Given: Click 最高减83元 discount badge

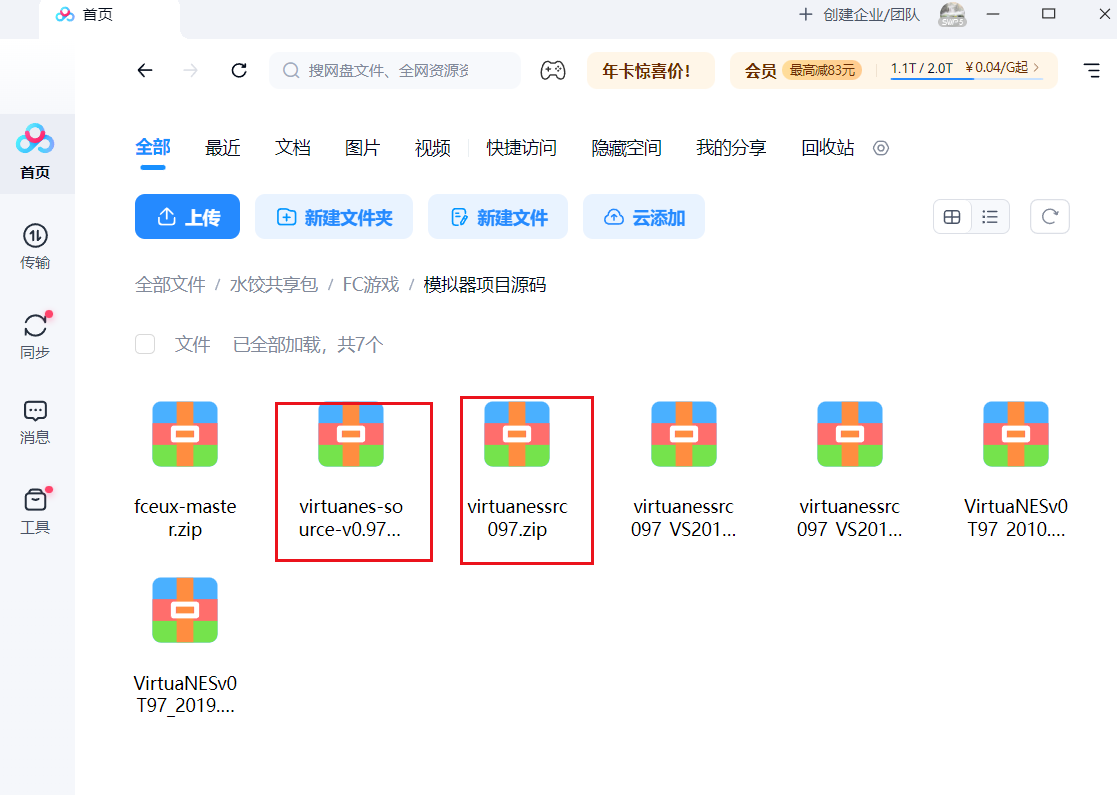Looking at the screenshot, I should click(822, 71).
